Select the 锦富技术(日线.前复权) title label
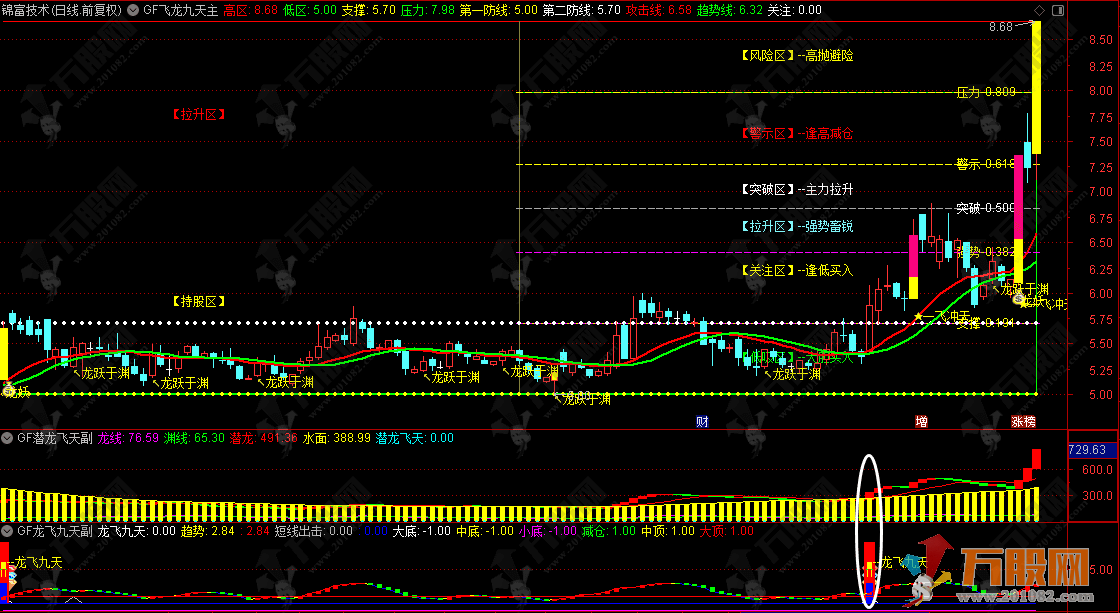Image resolution: width=1120 pixels, height=613 pixels. click(x=62, y=9)
